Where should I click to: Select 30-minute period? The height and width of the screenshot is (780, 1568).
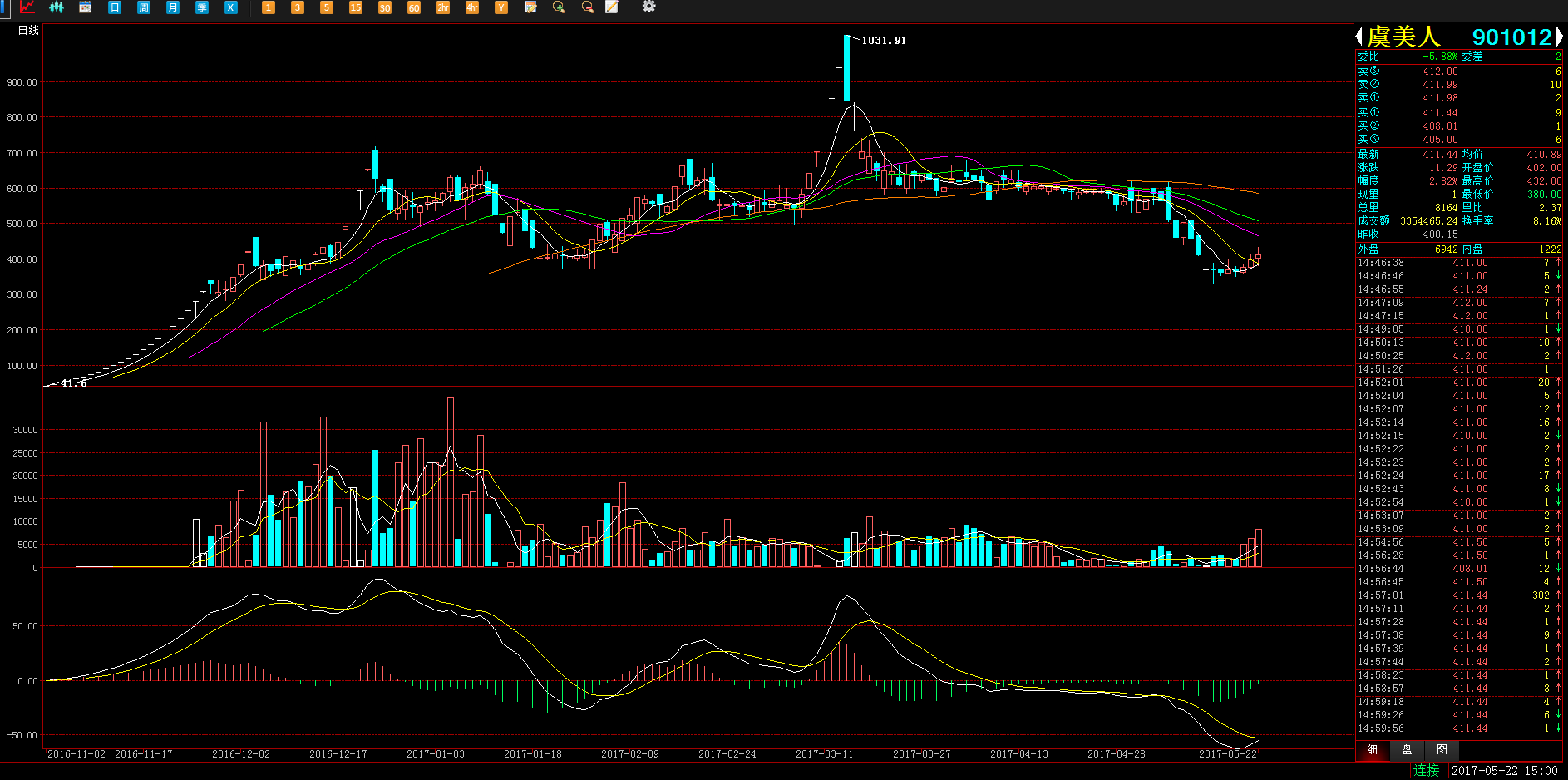[x=384, y=7]
